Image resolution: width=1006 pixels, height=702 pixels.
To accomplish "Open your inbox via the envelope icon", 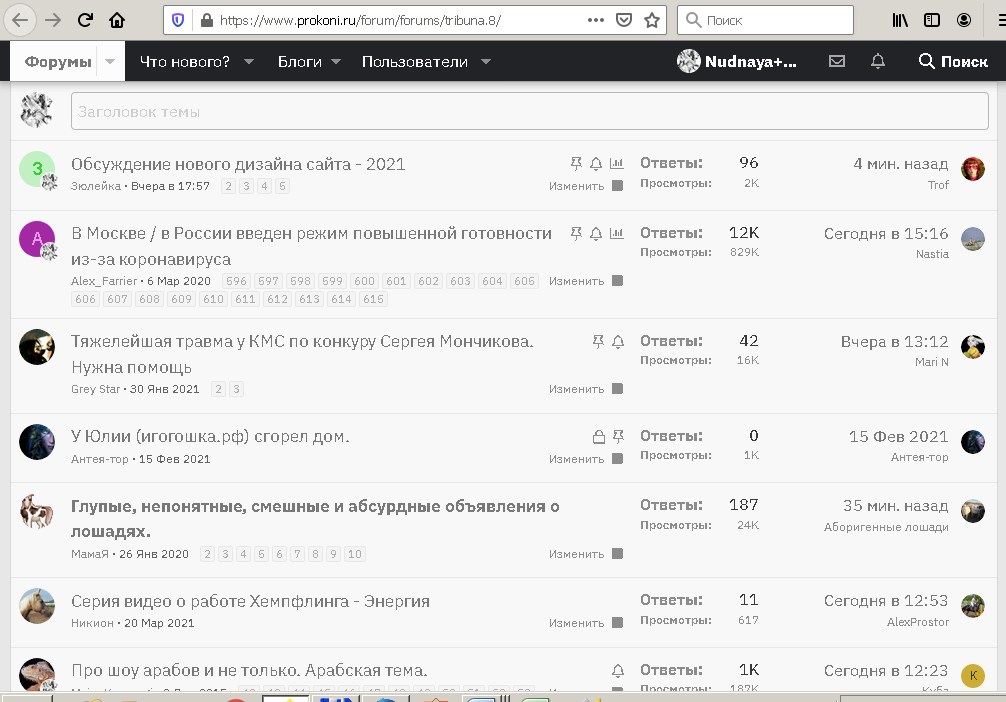I will tap(836, 61).
